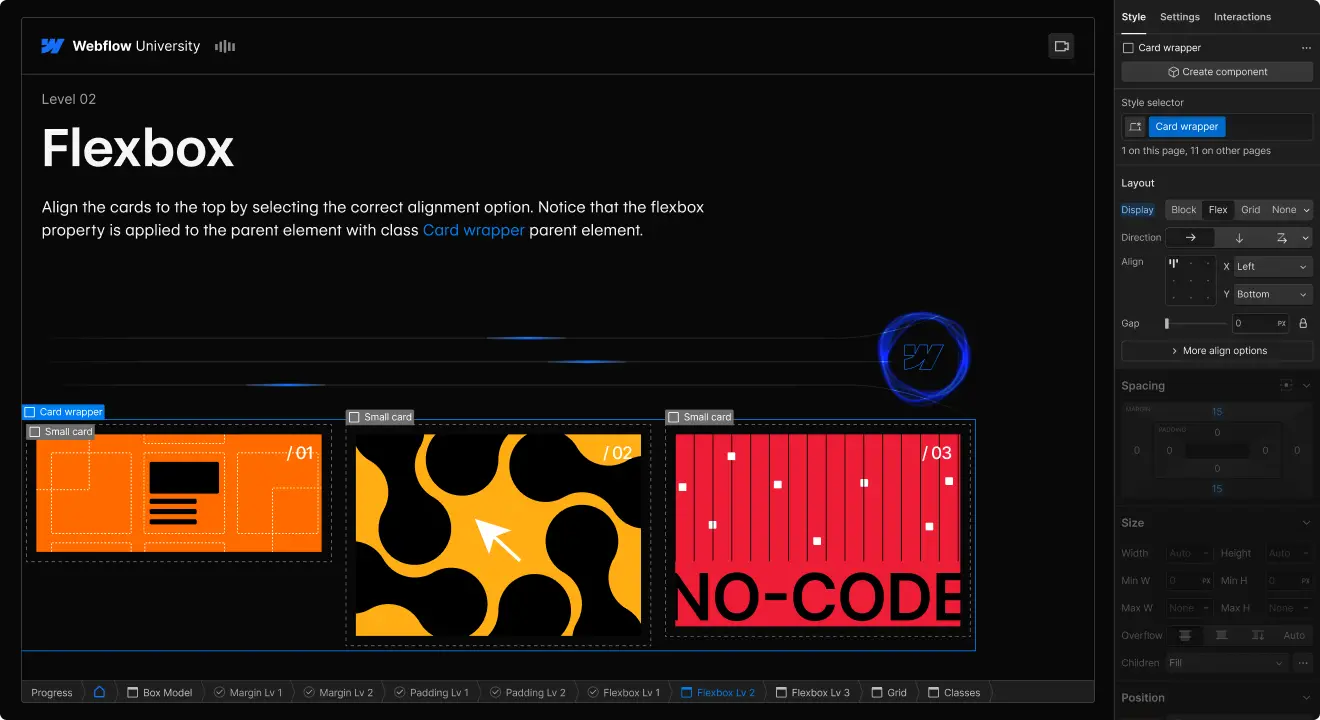Viewport: 1320px width, 720px height.
Task: Click the Card wrapper link in the instructions
Action: [473, 230]
